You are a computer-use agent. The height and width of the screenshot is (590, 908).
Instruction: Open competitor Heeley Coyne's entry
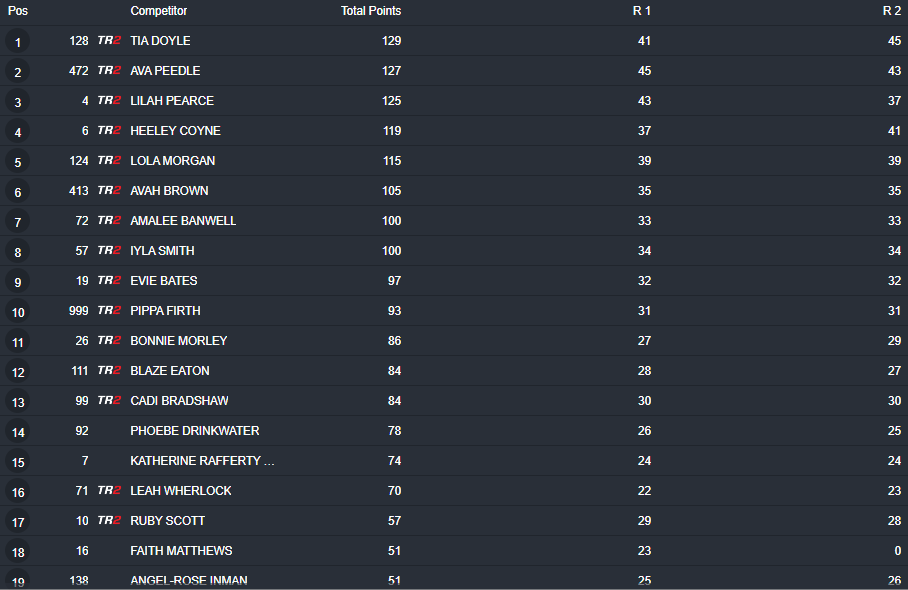tap(175, 131)
